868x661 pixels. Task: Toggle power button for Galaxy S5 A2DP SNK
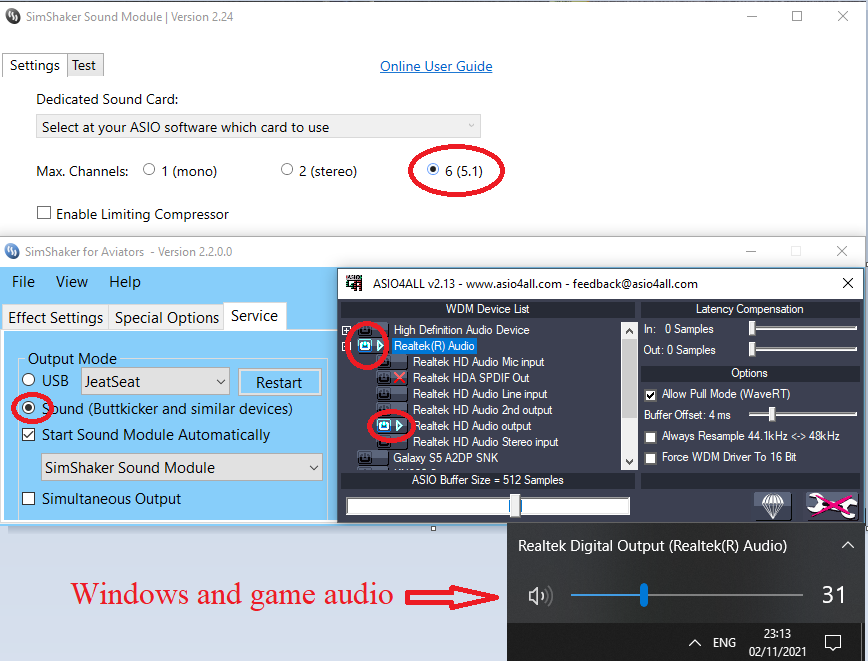click(365, 458)
